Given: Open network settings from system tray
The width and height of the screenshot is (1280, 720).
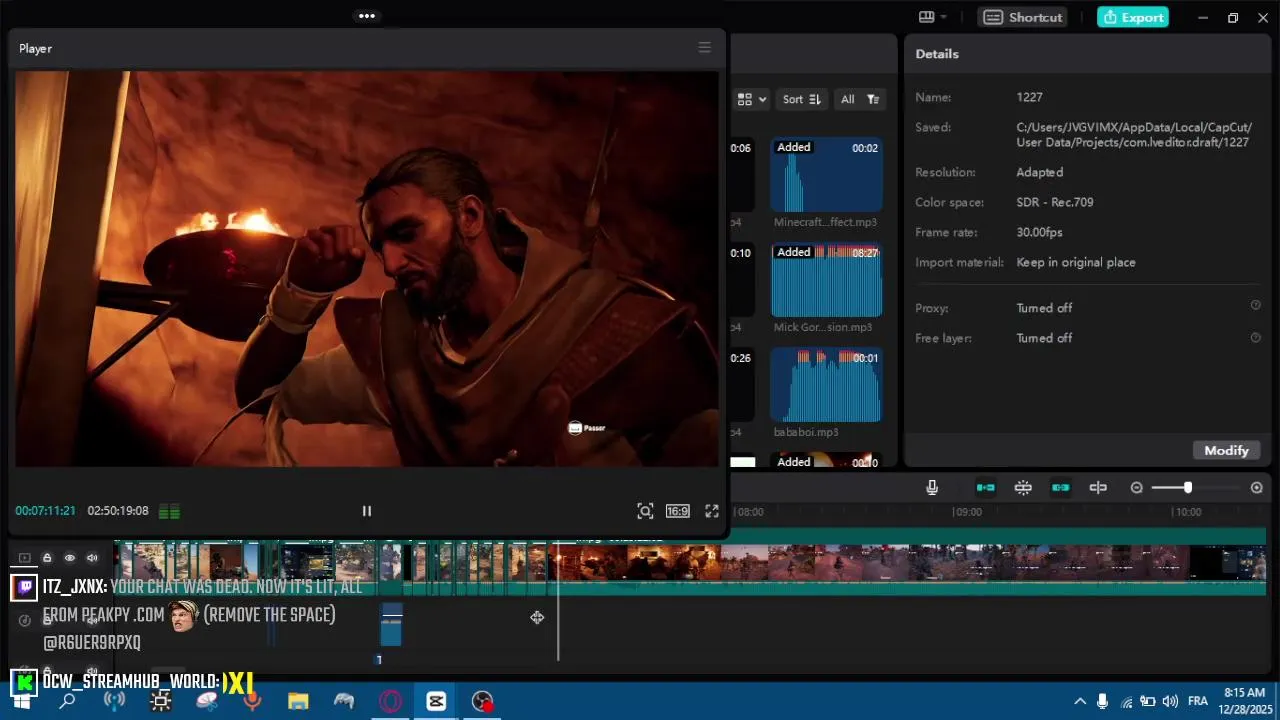Looking at the screenshot, I should pos(1127,701).
